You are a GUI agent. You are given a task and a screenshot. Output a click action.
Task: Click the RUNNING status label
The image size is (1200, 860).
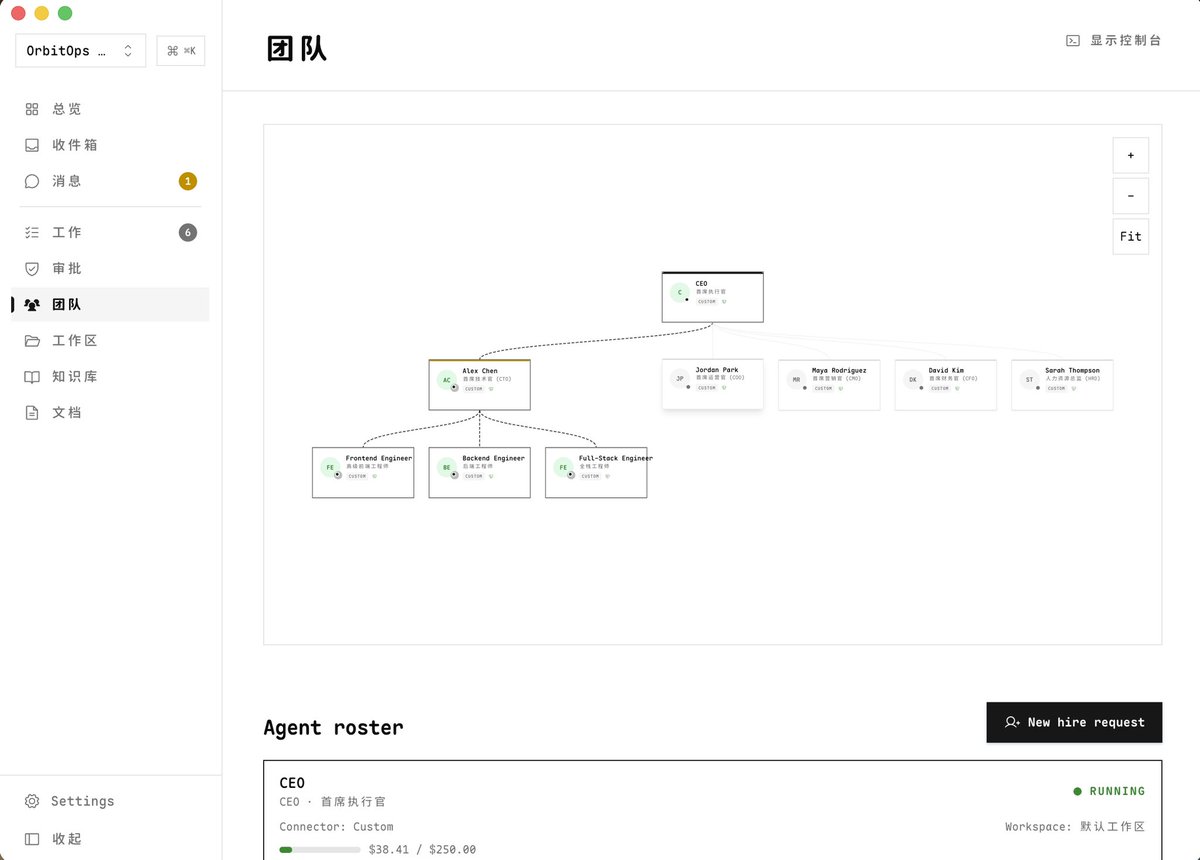pos(1117,791)
